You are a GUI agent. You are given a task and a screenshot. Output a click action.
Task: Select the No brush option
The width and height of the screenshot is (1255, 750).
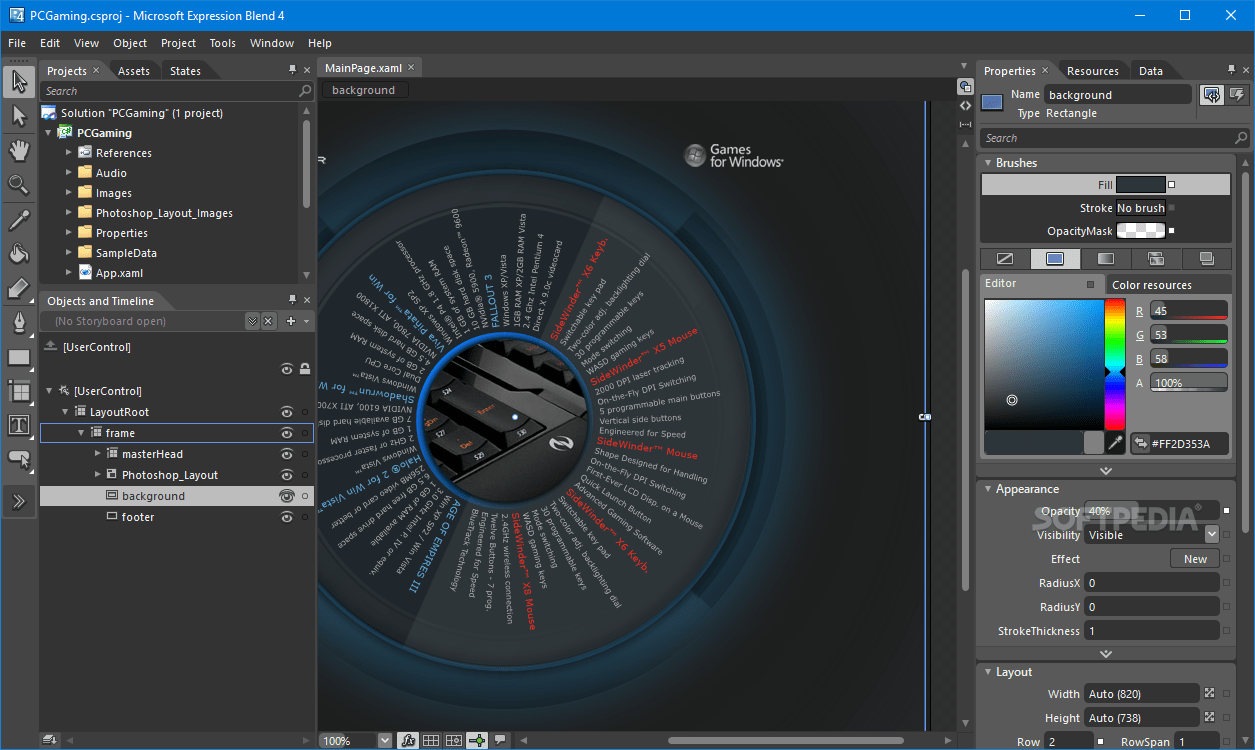tap(1005, 259)
